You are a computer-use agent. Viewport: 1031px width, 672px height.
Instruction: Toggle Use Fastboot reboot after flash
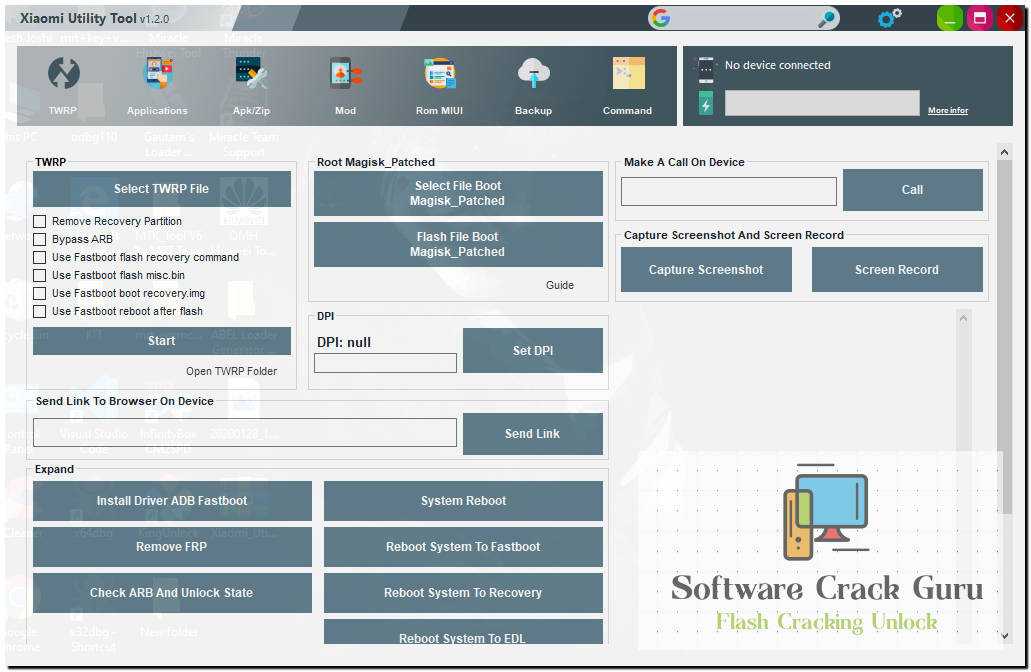(39, 311)
